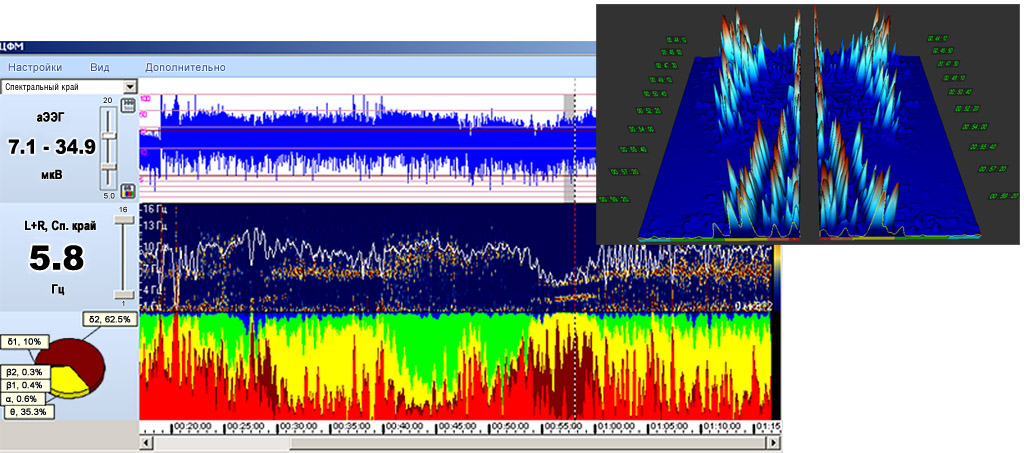Click the right 3D spectrum surface in dark panel
Screen dimensions: 1024x453
[x=898, y=131]
